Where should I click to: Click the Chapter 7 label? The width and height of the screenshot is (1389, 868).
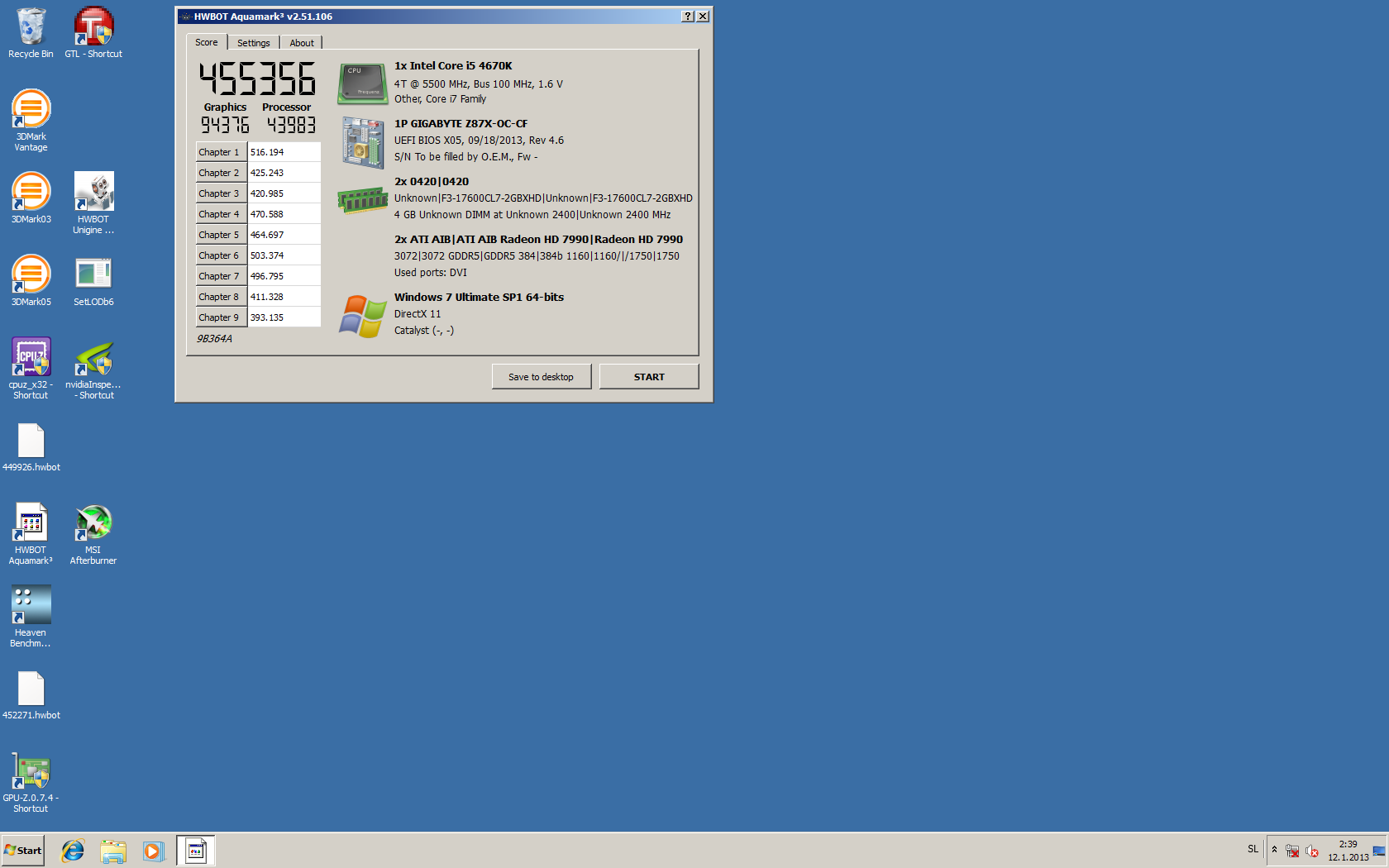coord(221,276)
